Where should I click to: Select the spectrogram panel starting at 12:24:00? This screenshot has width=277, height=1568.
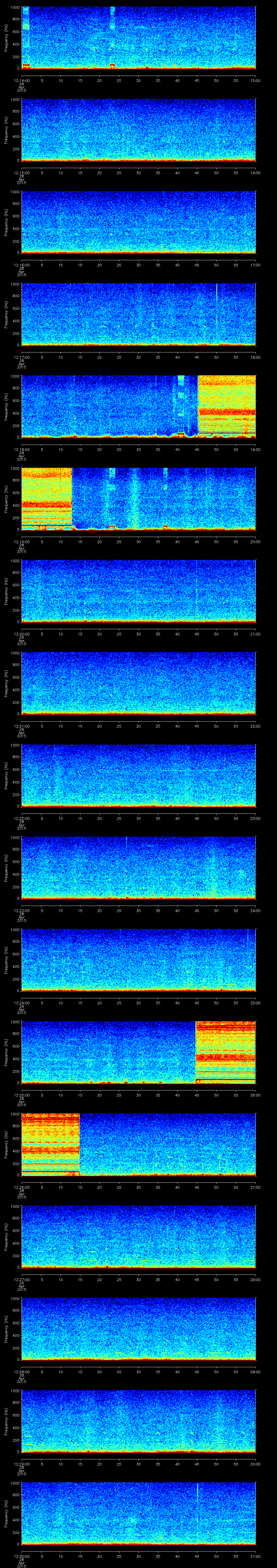click(138, 960)
